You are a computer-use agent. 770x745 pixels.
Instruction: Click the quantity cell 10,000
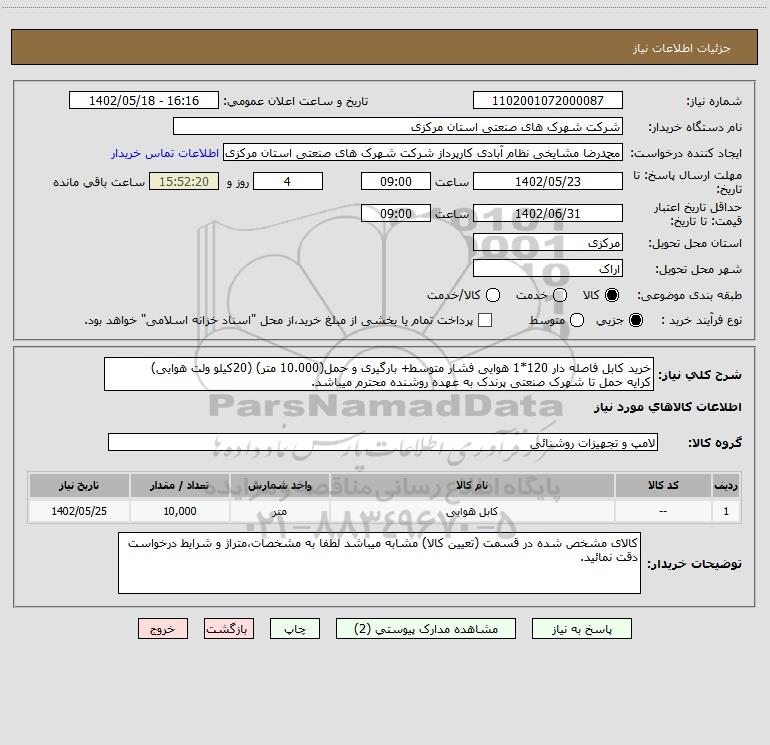[x=180, y=511]
